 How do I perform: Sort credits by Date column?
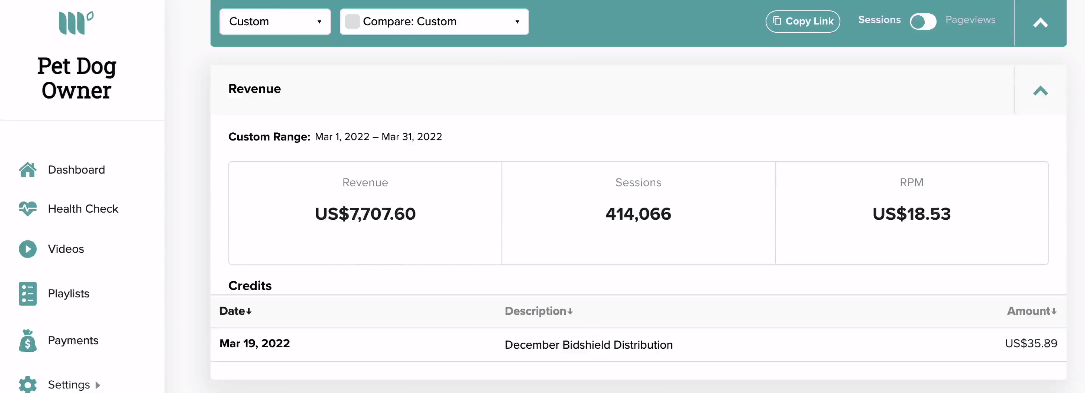[x=235, y=311]
